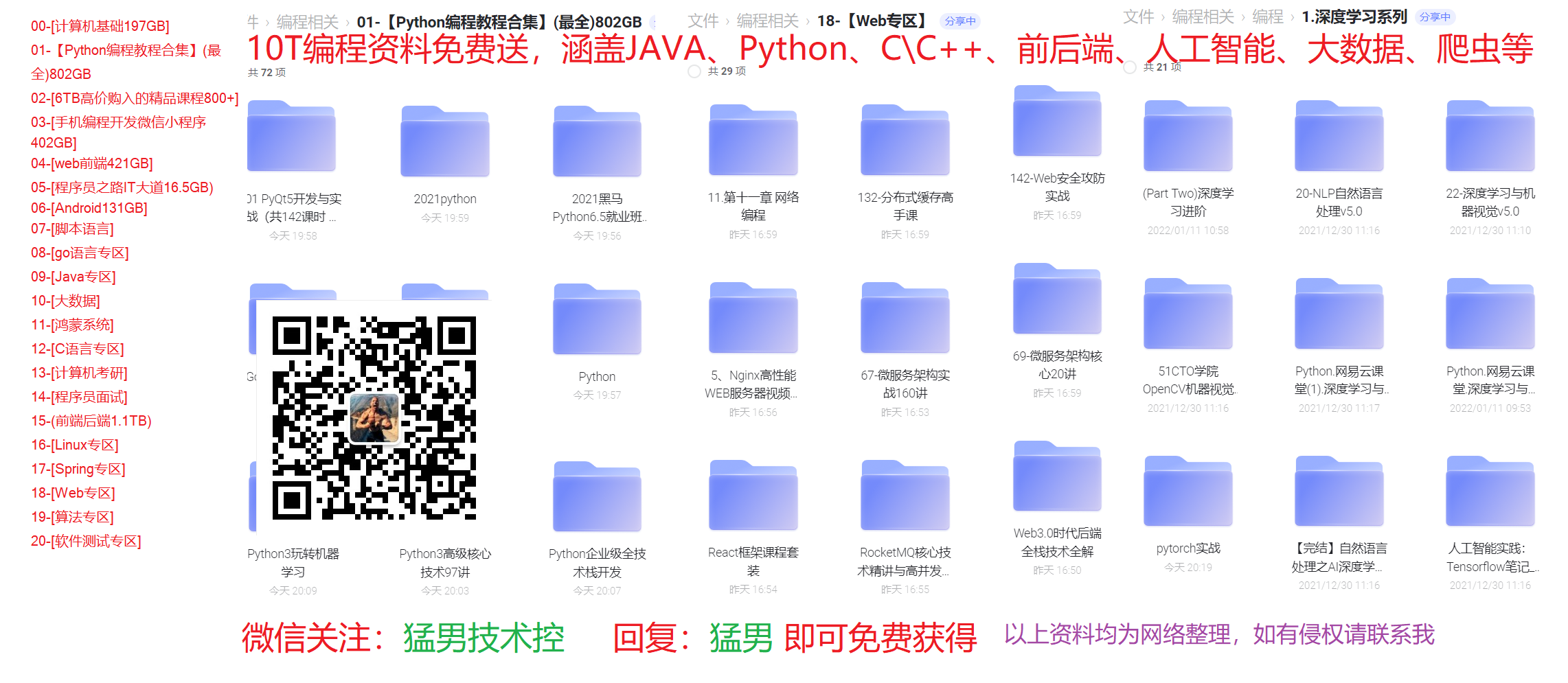Click the 15-(前端后端1.1TB) list entry
1568x683 pixels.
[x=91, y=421]
